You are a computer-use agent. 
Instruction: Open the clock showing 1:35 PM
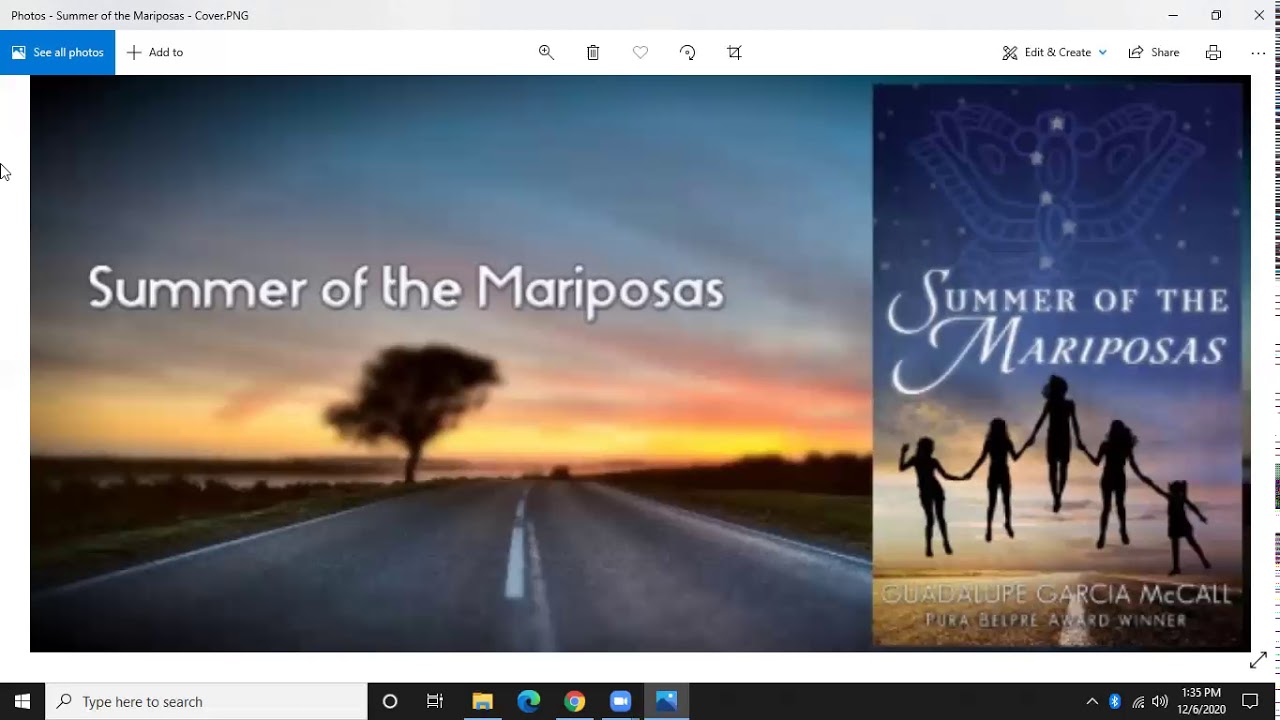tap(1201, 701)
